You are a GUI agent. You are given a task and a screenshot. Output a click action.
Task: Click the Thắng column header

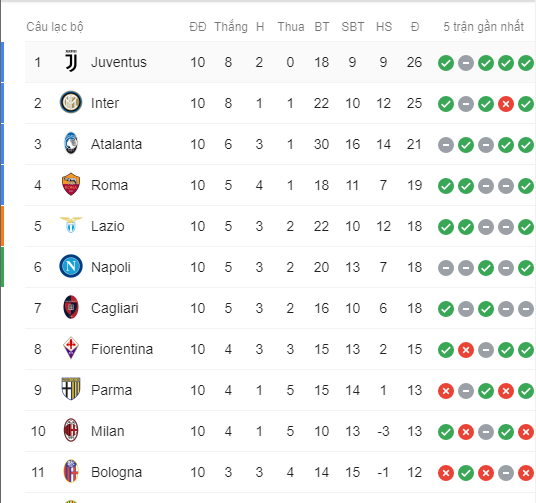[x=231, y=27]
